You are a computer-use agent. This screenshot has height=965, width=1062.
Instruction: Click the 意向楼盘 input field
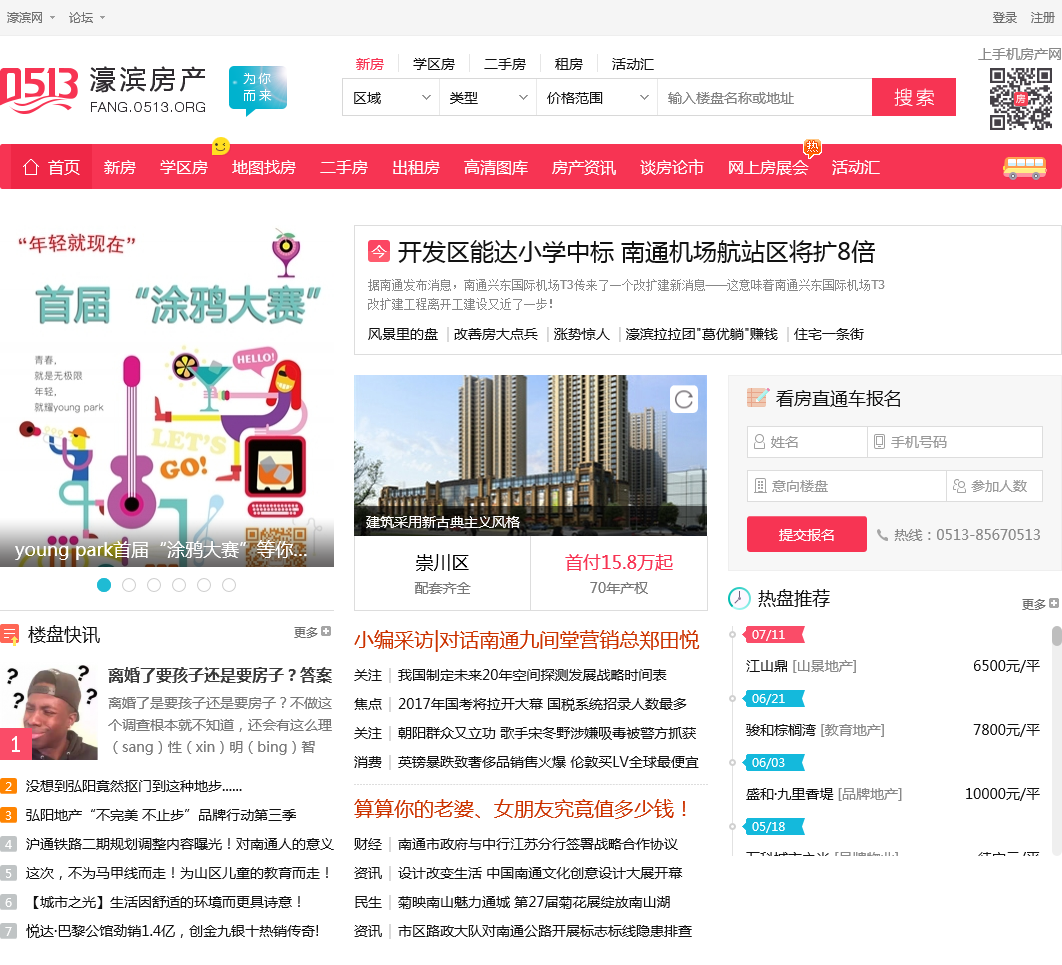pos(847,486)
